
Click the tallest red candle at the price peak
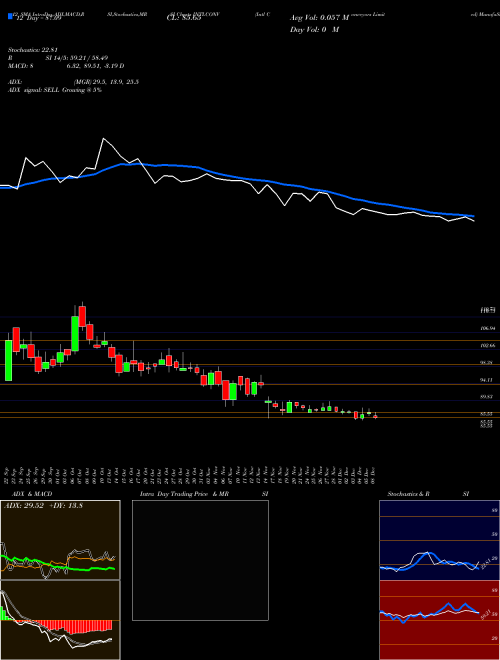click(x=82, y=316)
